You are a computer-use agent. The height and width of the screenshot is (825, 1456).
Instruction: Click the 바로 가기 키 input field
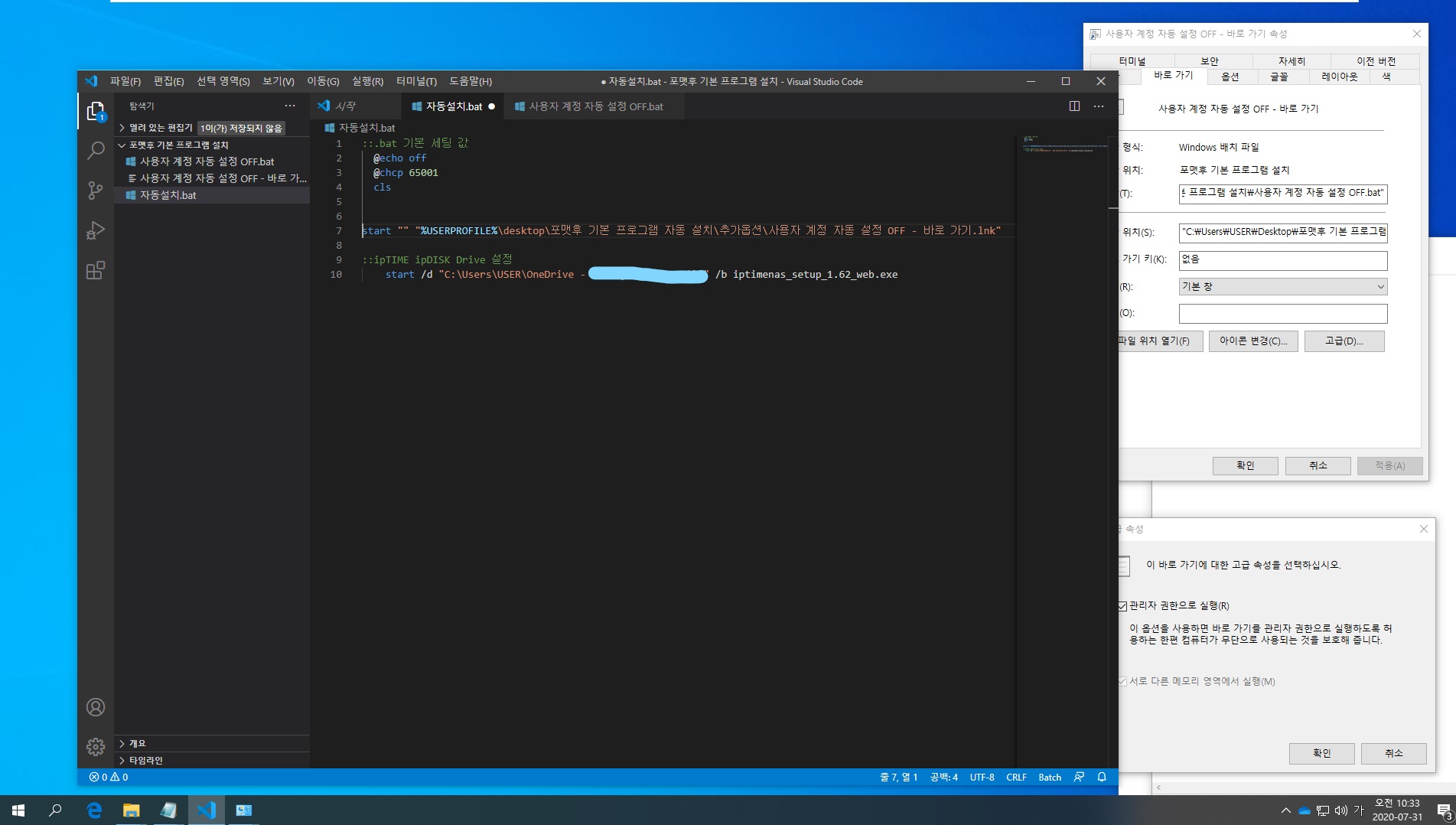coord(1282,260)
